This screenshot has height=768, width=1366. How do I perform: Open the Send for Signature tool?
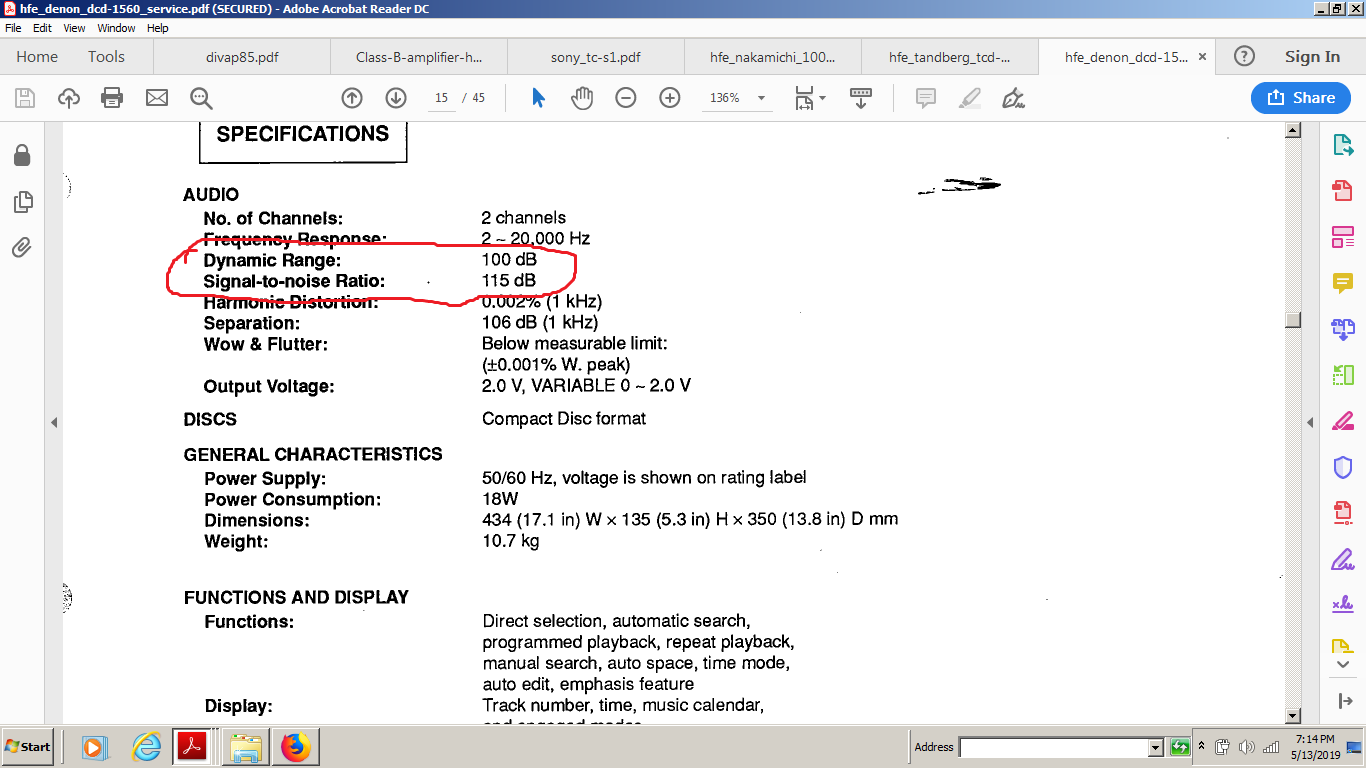coord(1343,605)
